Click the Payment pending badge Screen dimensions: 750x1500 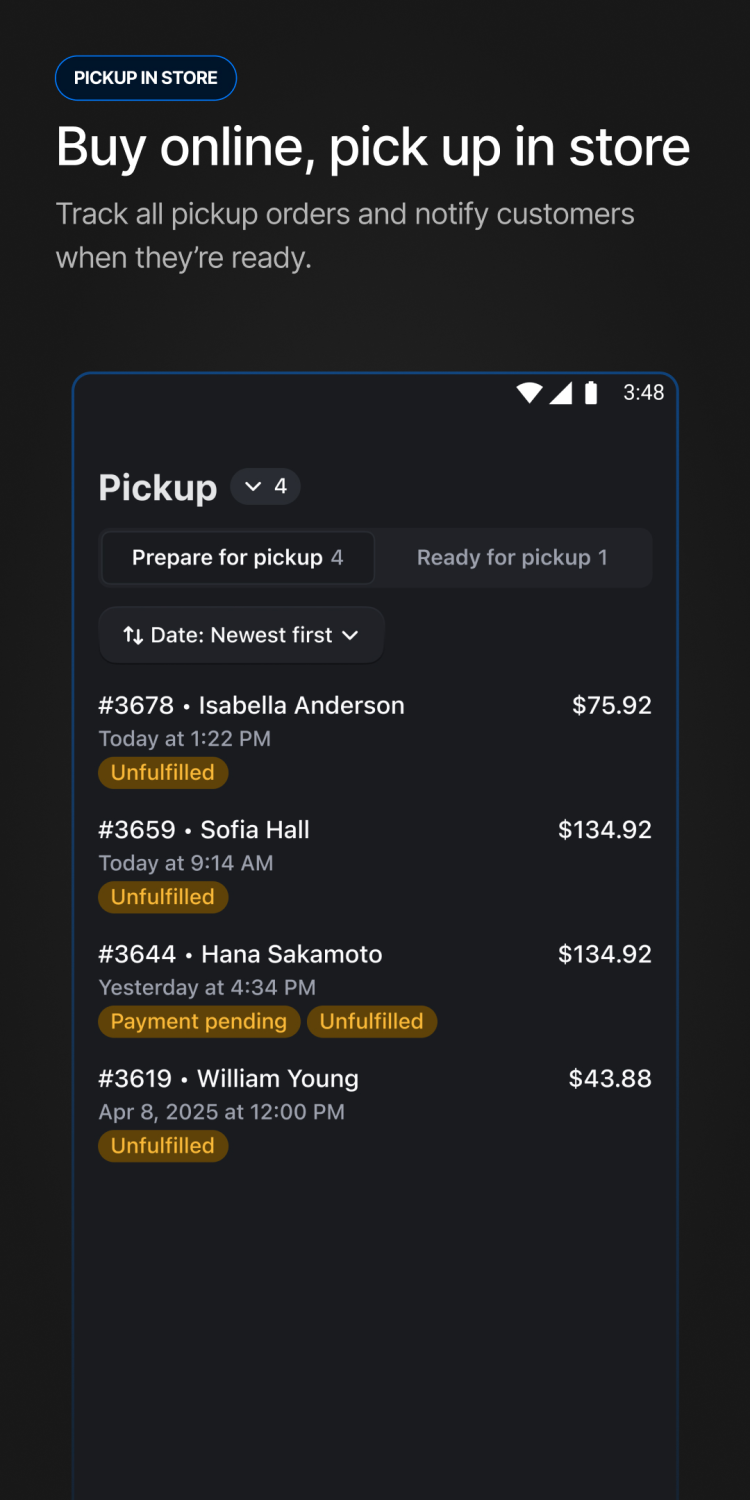(x=199, y=1021)
